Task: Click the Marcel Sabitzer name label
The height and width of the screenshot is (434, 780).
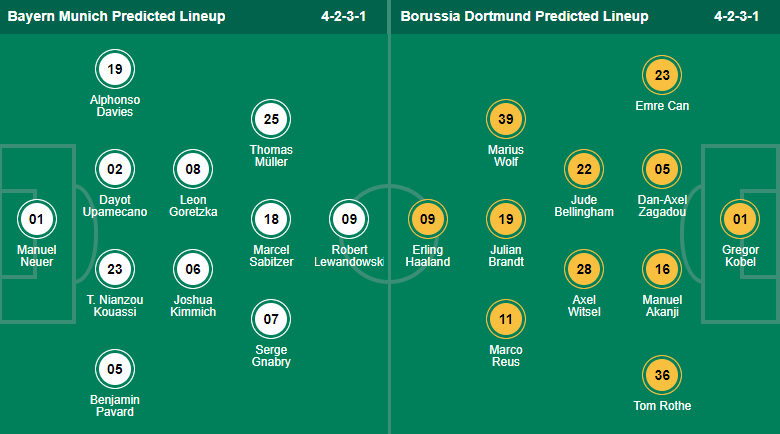Action: [271, 255]
